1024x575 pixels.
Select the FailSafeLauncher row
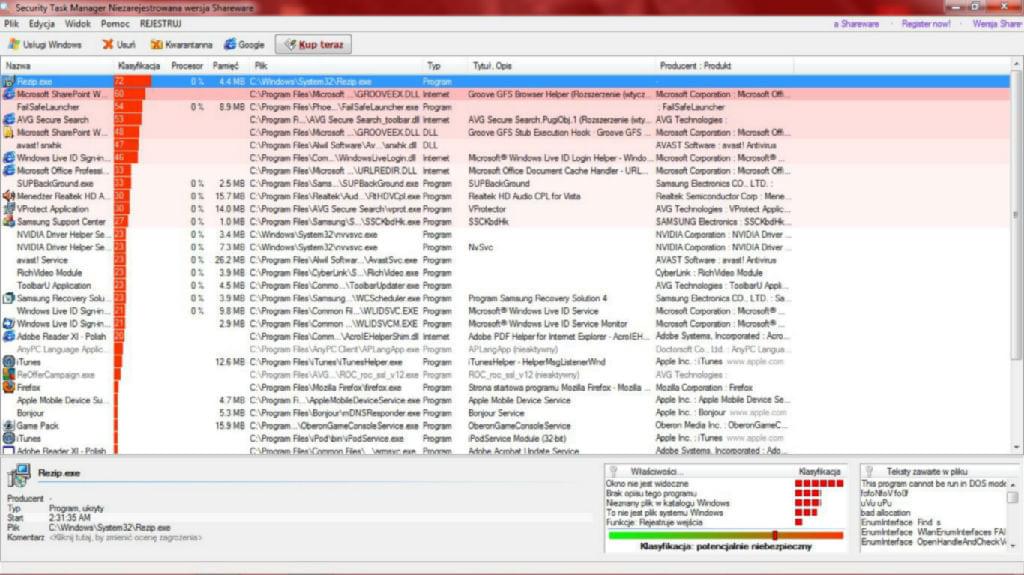point(506,107)
